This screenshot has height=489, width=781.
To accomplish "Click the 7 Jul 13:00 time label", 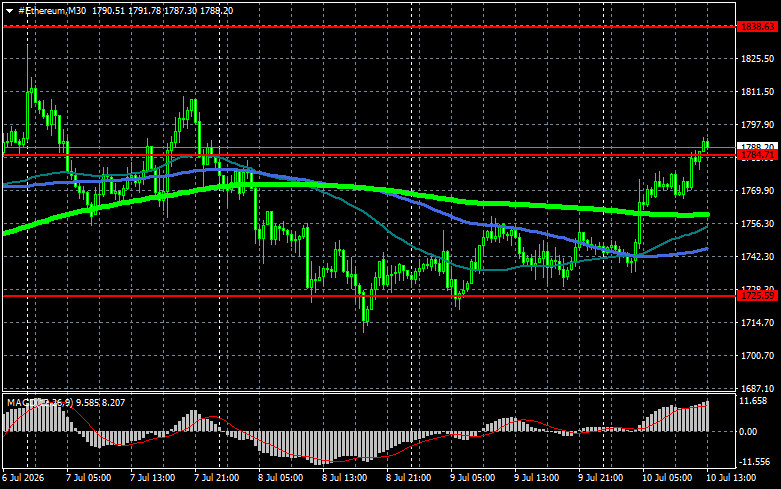I will [152, 478].
